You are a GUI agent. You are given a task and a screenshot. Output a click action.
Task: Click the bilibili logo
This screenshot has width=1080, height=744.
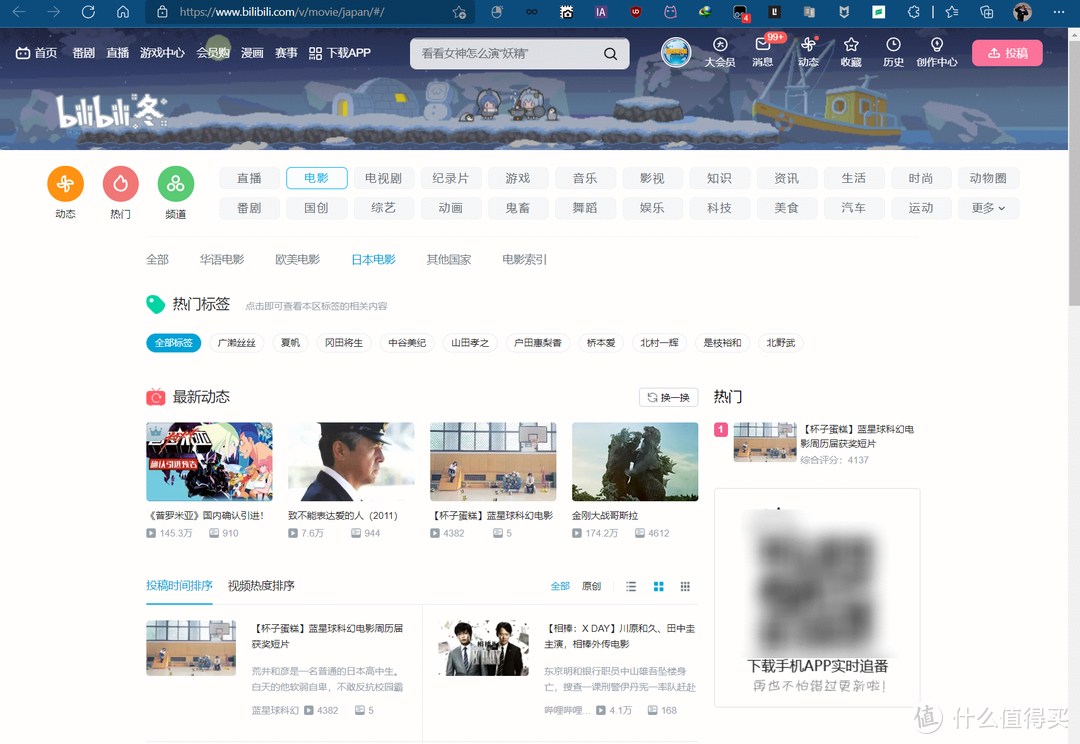[x=110, y=112]
